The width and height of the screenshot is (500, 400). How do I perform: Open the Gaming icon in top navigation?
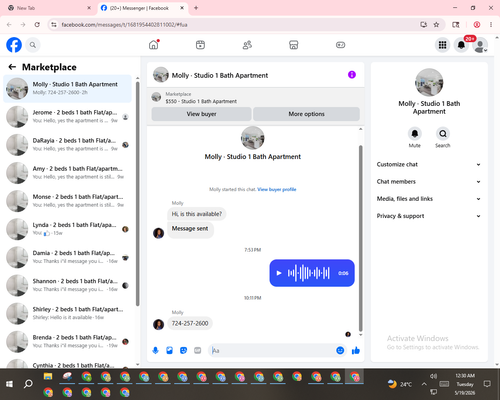[x=340, y=45]
